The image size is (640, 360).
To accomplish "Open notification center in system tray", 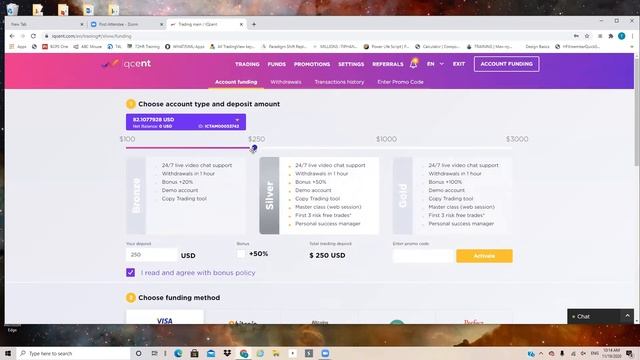I will pyautogui.click(x=629, y=353).
